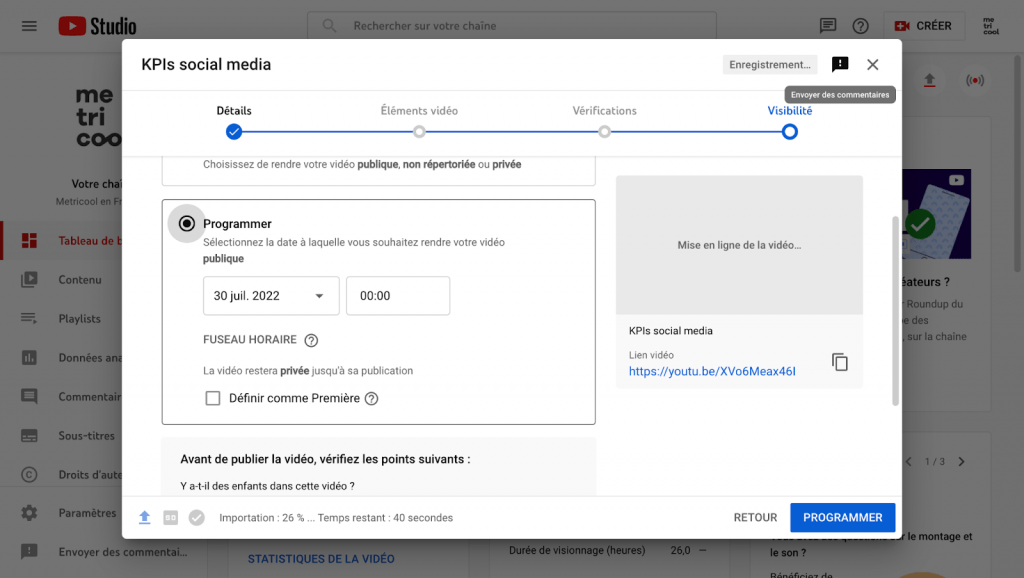Image resolution: width=1024 pixels, height=578 pixels.
Task: Click the PROGRAMMER button
Action: point(842,517)
